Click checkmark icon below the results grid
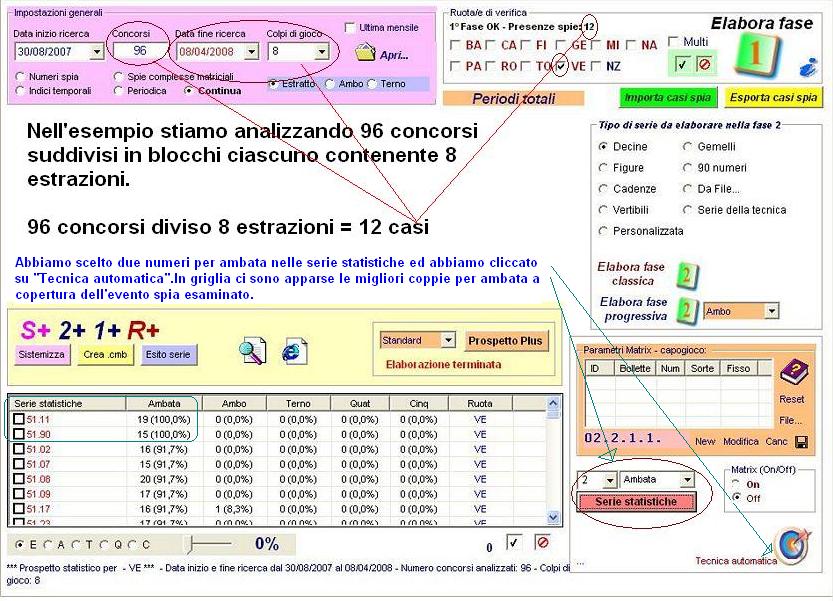The width and height of the screenshot is (833, 601). tap(513, 543)
